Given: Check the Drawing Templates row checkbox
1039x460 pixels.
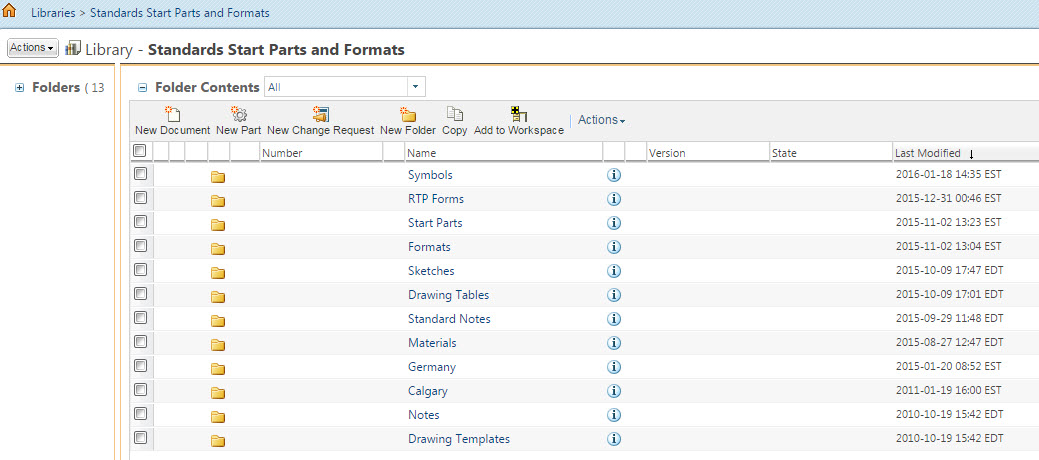Looking at the screenshot, I should point(140,437).
